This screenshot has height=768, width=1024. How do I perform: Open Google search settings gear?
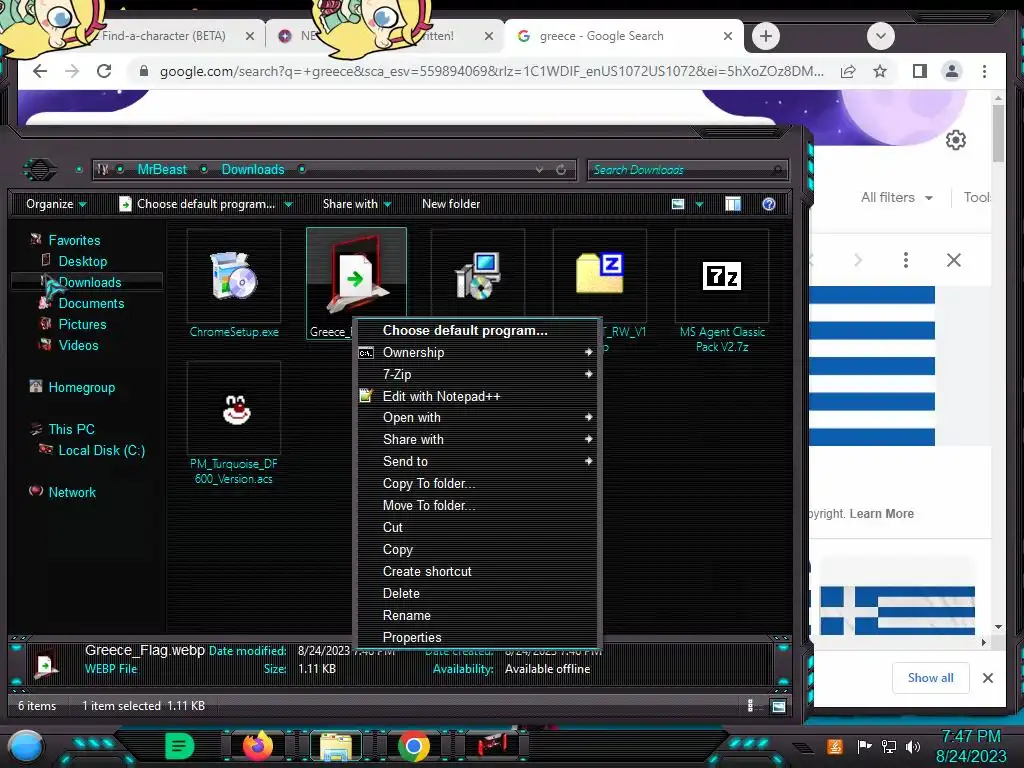[955, 140]
